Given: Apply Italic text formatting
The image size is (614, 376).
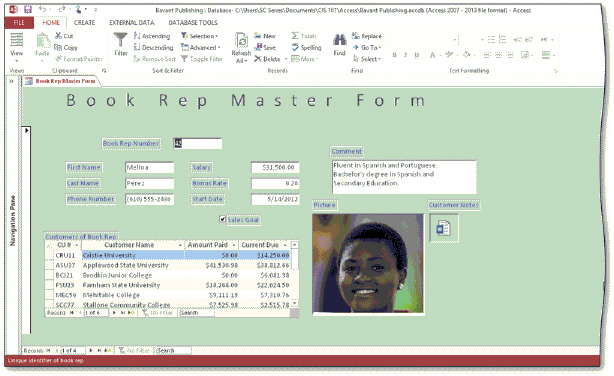Looking at the screenshot, I should coord(405,55).
